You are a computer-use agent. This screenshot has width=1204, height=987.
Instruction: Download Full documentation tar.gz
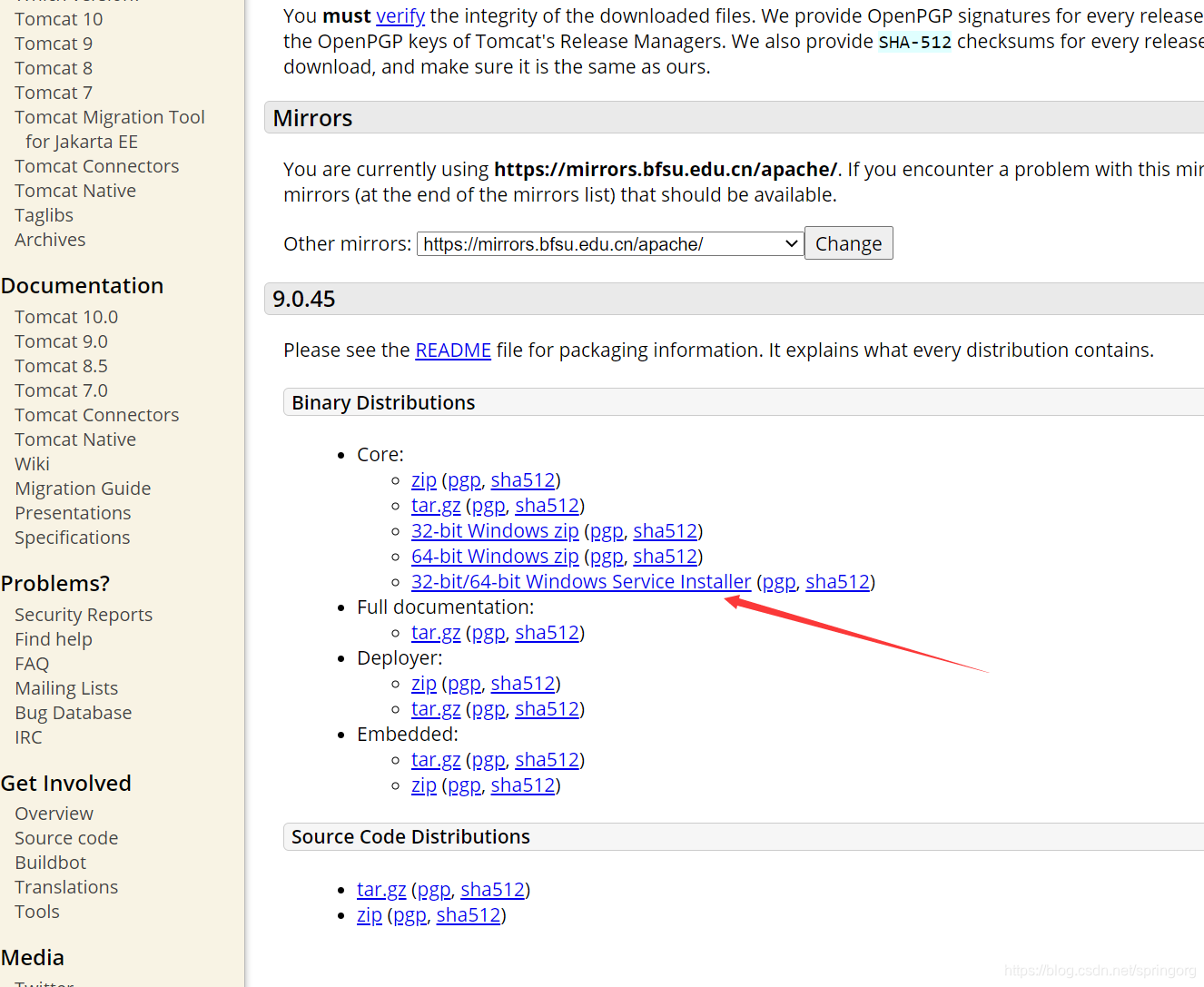point(436,633)
